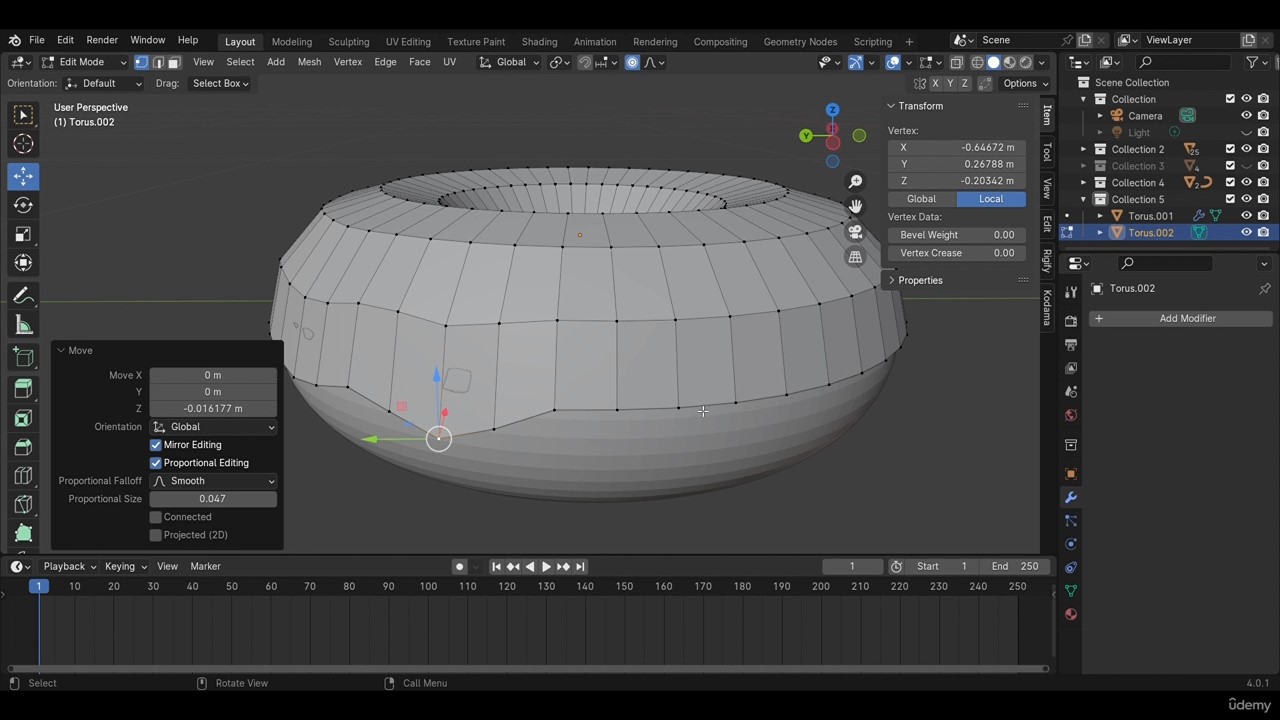Open the Global transform orientation dropdown

[x=509, y=62]
